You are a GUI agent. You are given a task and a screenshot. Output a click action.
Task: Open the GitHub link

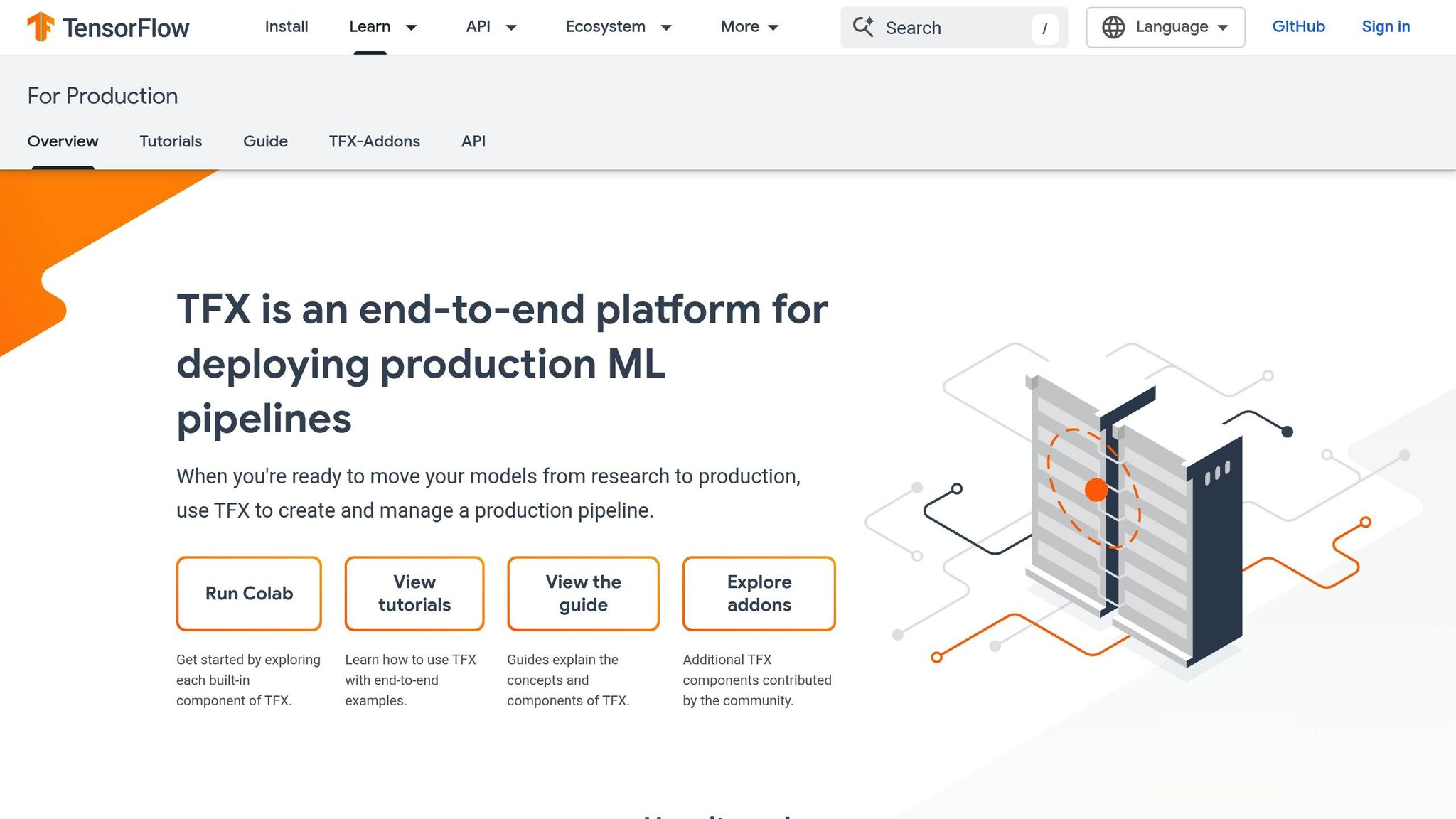coord(1298,27)
